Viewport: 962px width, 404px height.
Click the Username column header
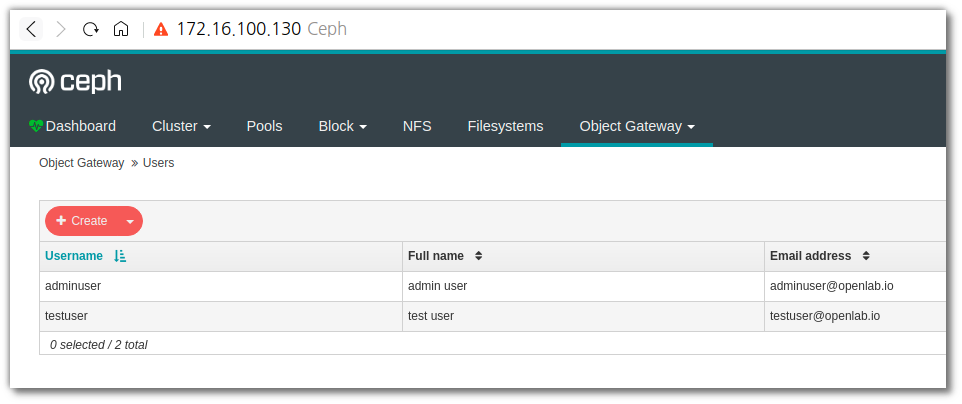pyautogui.click(x=221, y=256)
